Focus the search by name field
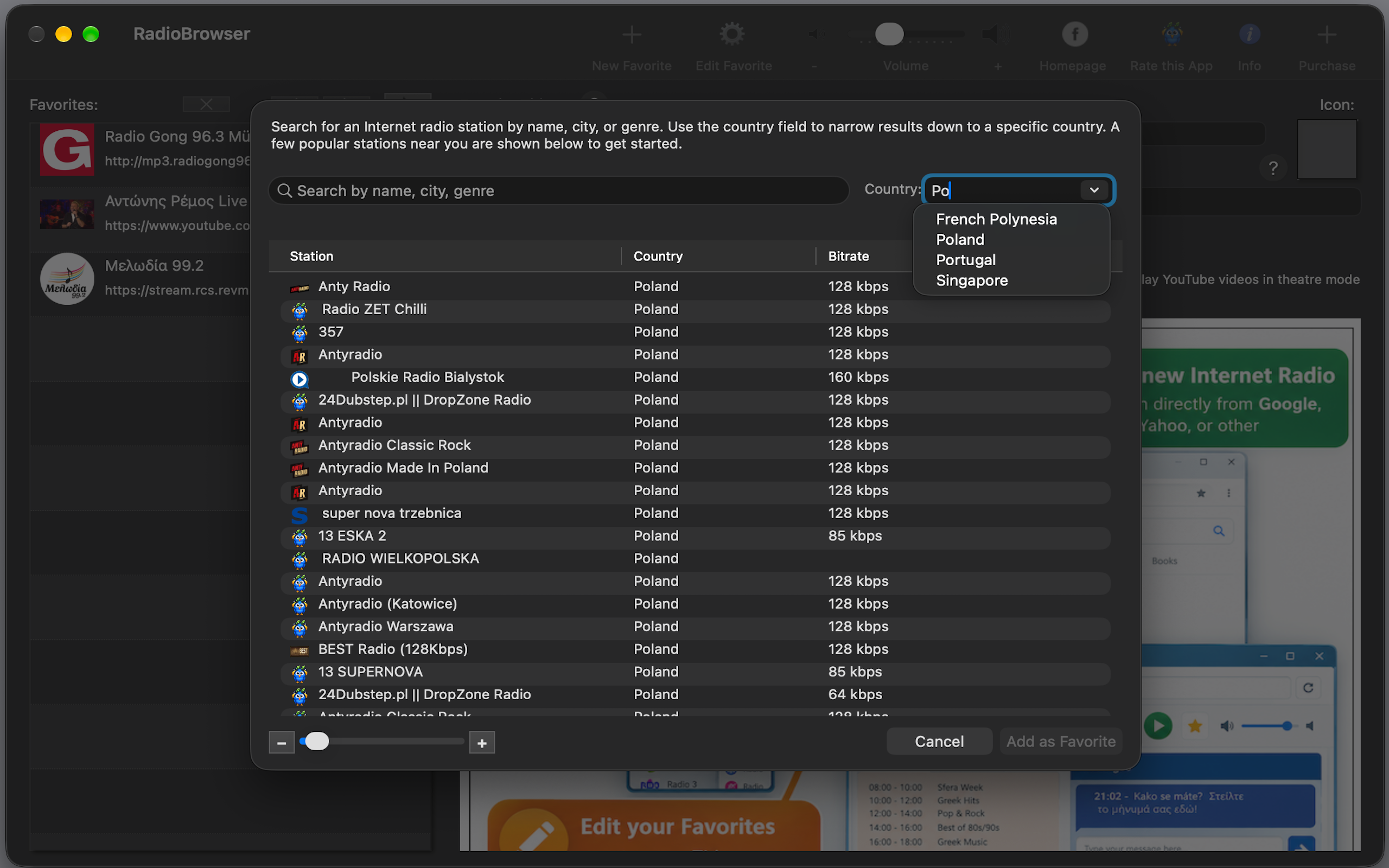1389x868 pixels. click(x=558, y=190)
